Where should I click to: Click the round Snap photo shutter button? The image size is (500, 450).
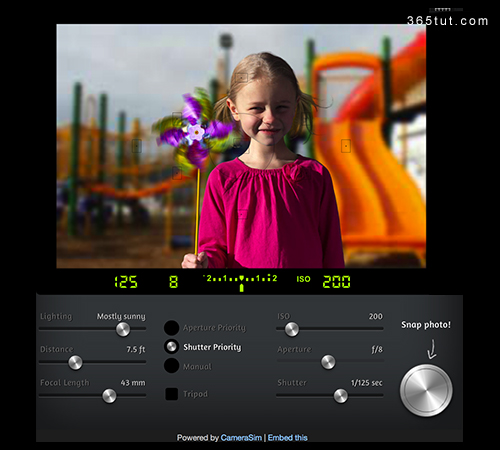(426, 390)
